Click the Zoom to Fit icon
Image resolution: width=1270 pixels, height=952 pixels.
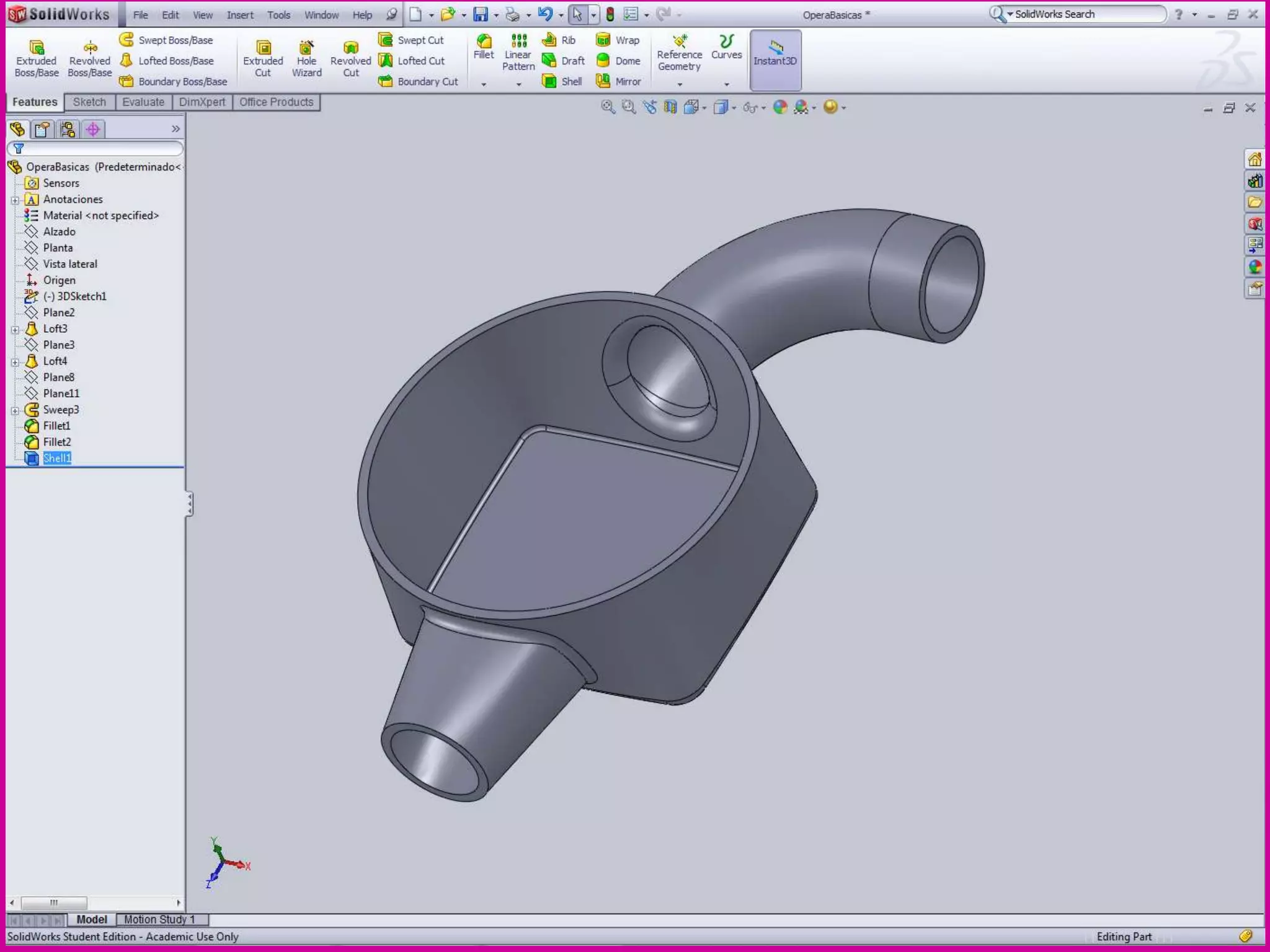(608, 107)
